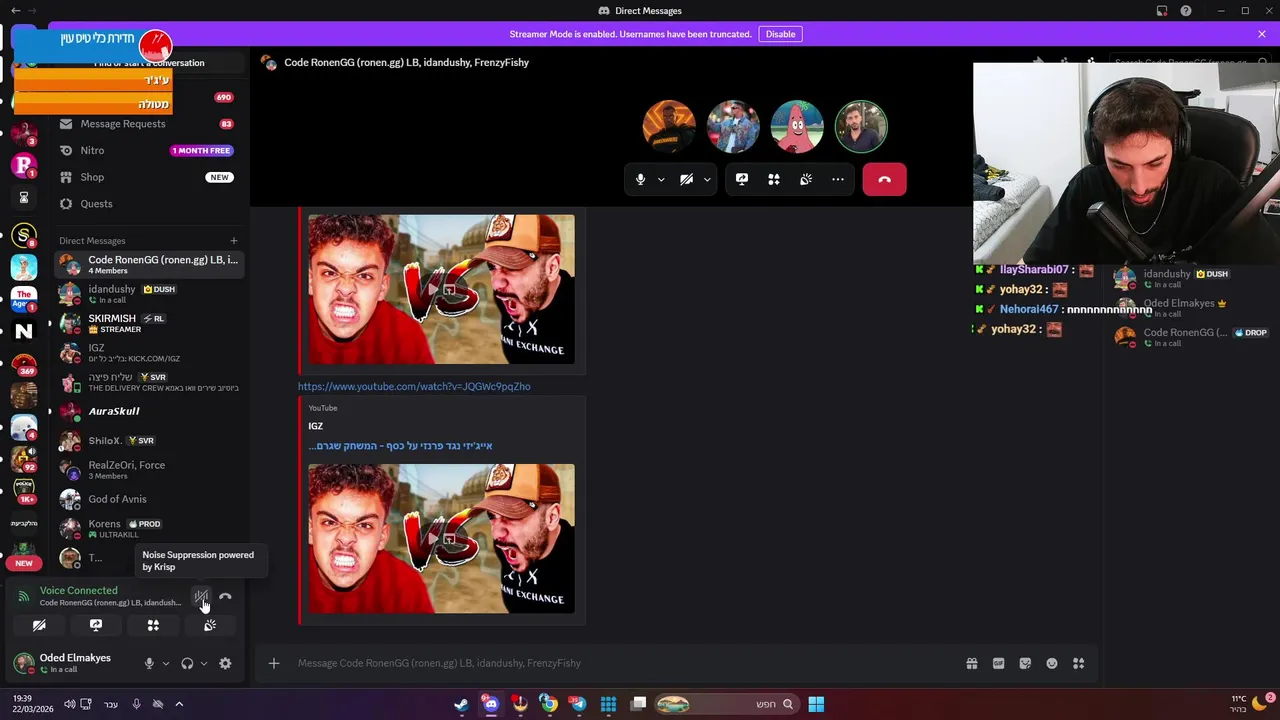
Task: Open apps launcher in message bar
Action: [x=1078, y=663]
